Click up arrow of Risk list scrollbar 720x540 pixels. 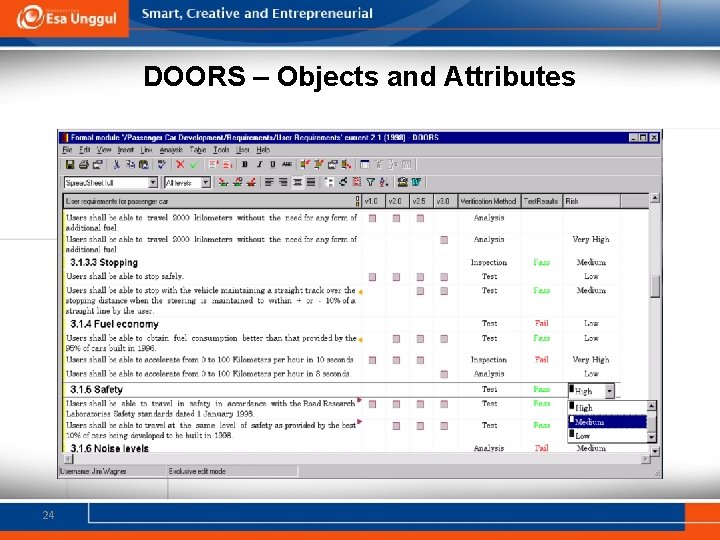651,406
